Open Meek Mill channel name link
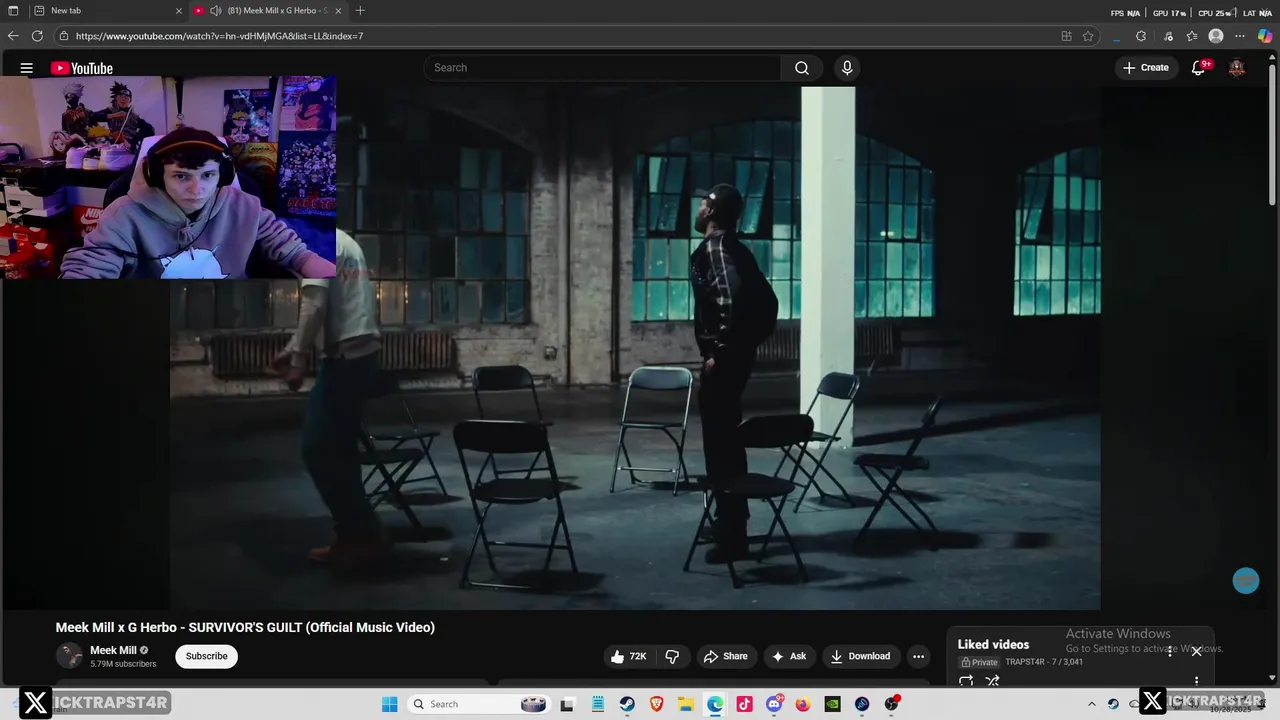 [113, 650]
